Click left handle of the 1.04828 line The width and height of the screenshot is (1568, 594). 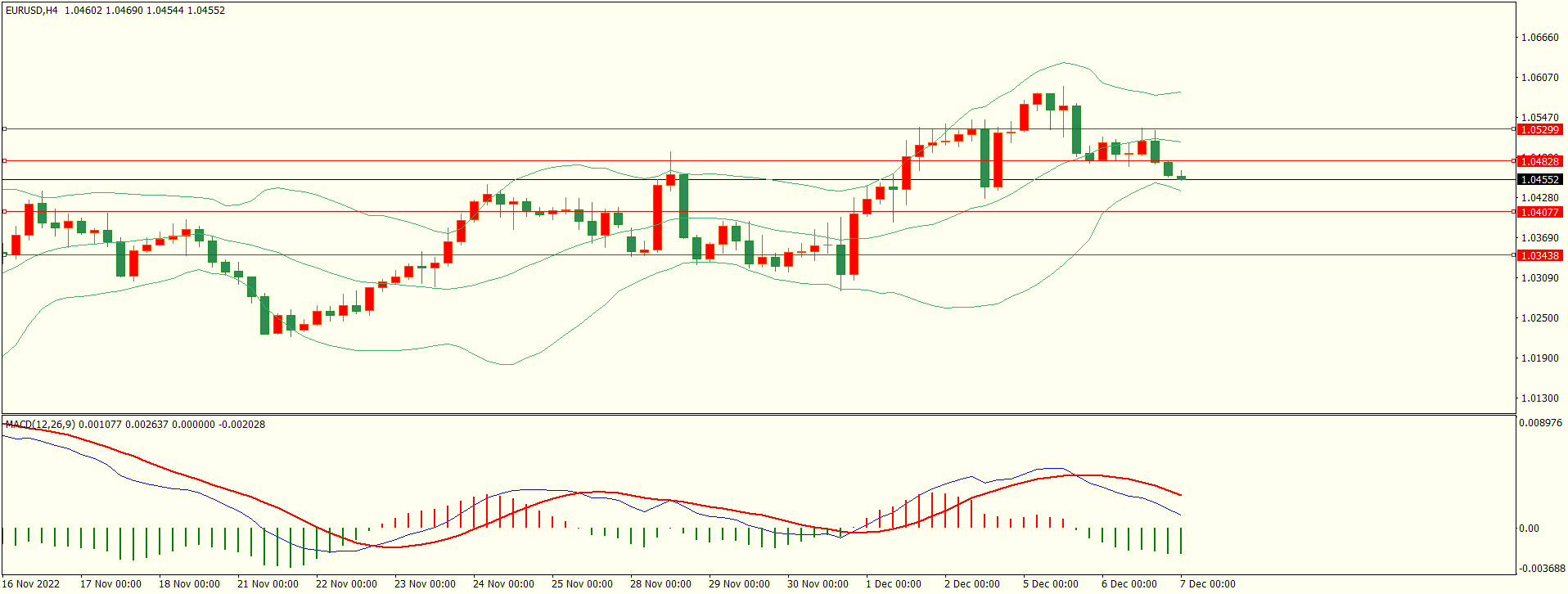pyautogui.click(x=4, y=161)
